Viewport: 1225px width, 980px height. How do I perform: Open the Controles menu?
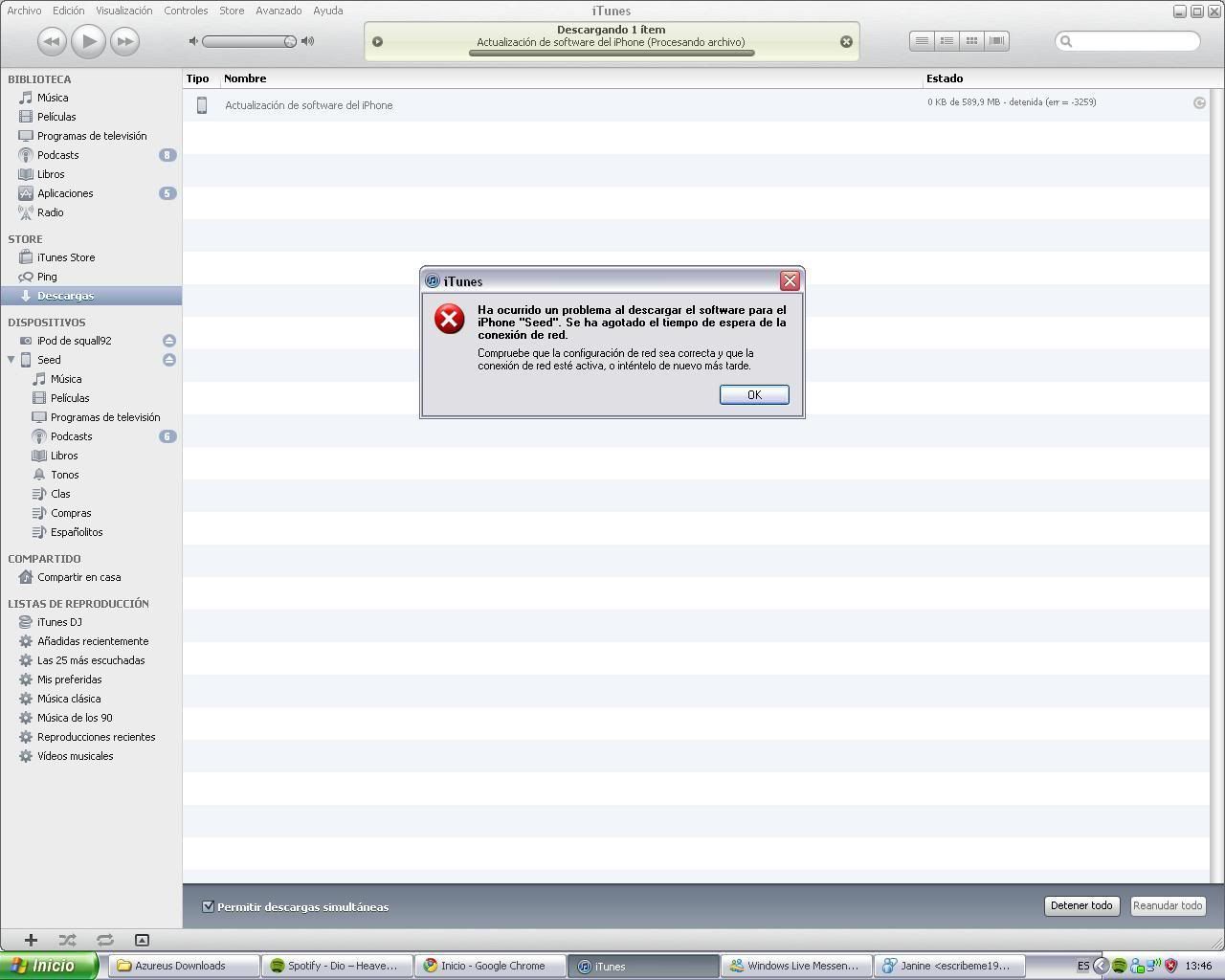click(186, 11)
